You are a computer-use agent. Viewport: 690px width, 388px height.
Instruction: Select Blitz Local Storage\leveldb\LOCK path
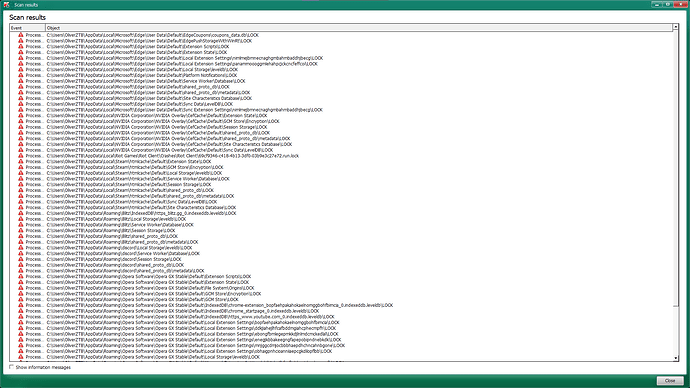pyautogui.click(x=116, y=219)
